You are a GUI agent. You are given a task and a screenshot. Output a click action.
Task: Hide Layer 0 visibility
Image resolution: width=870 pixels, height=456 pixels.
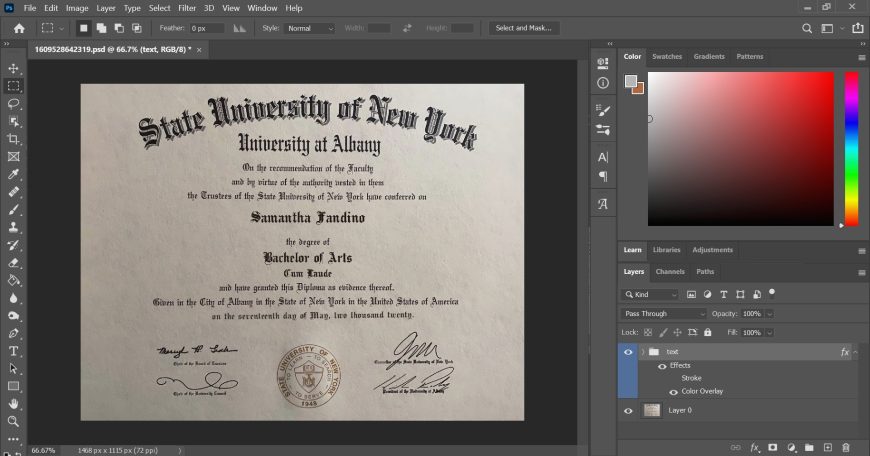(628, 411)
